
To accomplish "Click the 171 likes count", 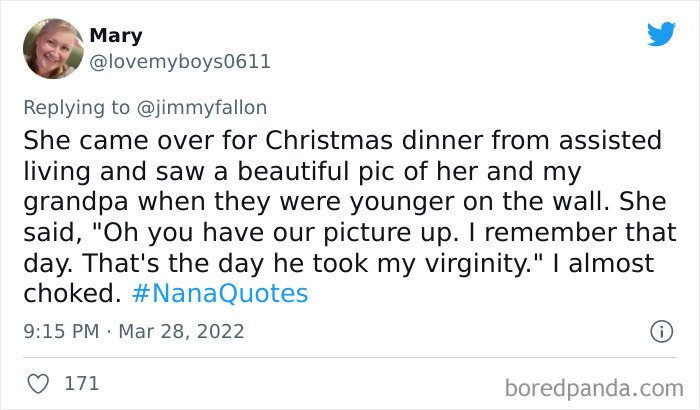I will tap(80, 383).
